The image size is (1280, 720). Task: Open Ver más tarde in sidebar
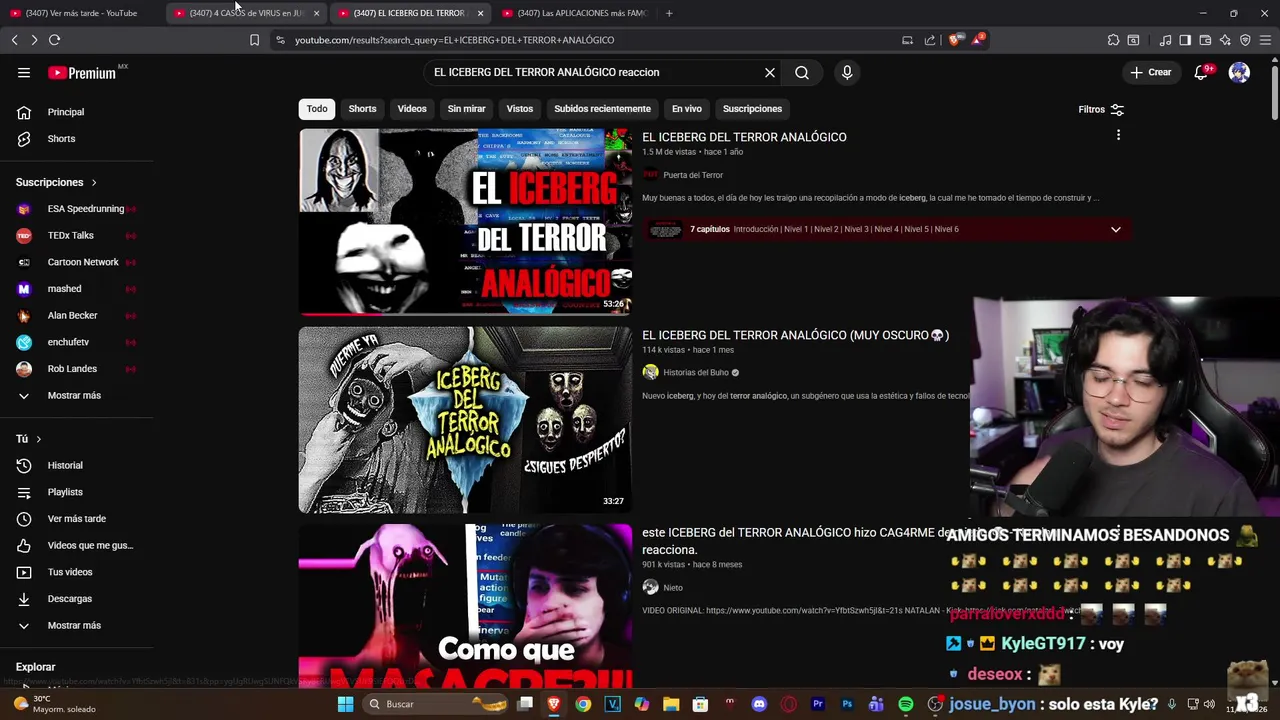[77, 519]
